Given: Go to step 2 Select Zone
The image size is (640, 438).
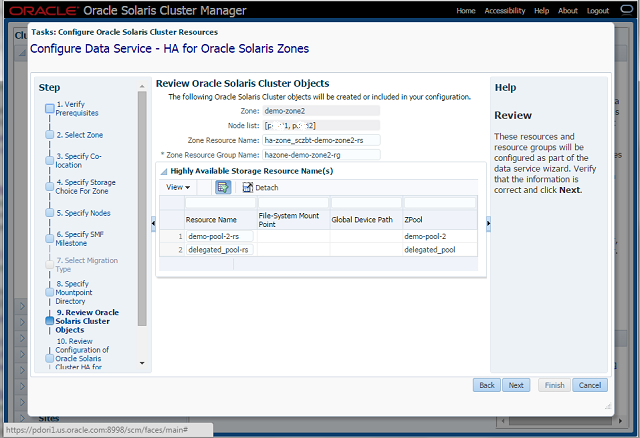Looking at the screenshot, I should click(80, 135).
